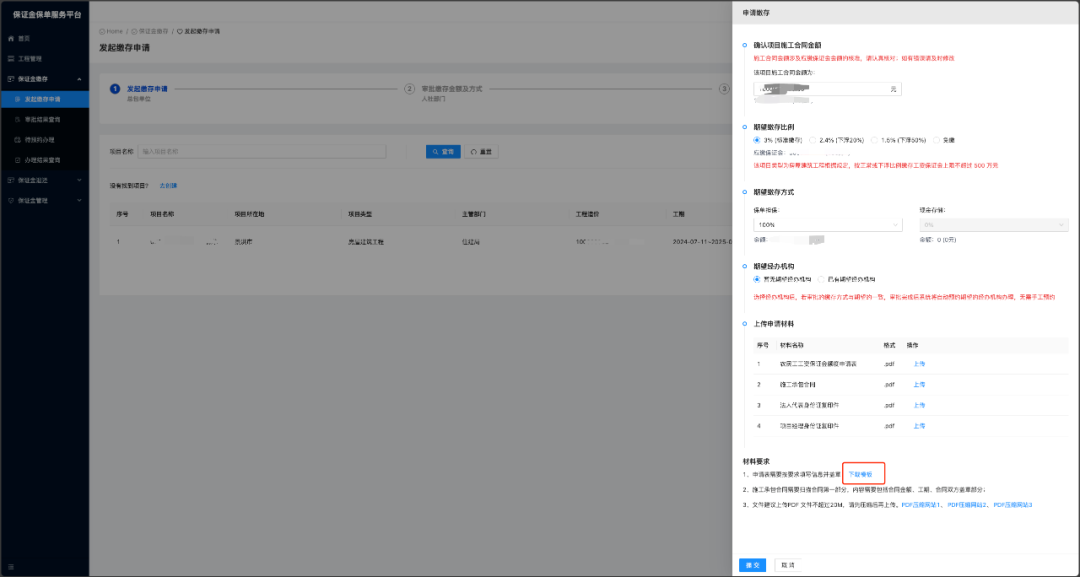
Task: Upload file for material row 1
Action: click(919, 364)
